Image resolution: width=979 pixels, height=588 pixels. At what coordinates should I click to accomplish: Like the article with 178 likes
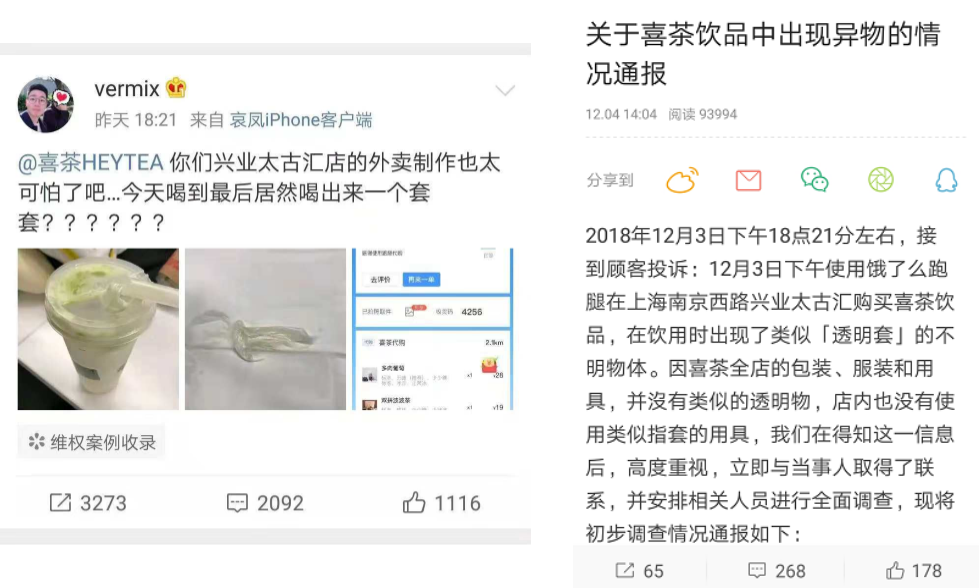(x=913, y=571)
